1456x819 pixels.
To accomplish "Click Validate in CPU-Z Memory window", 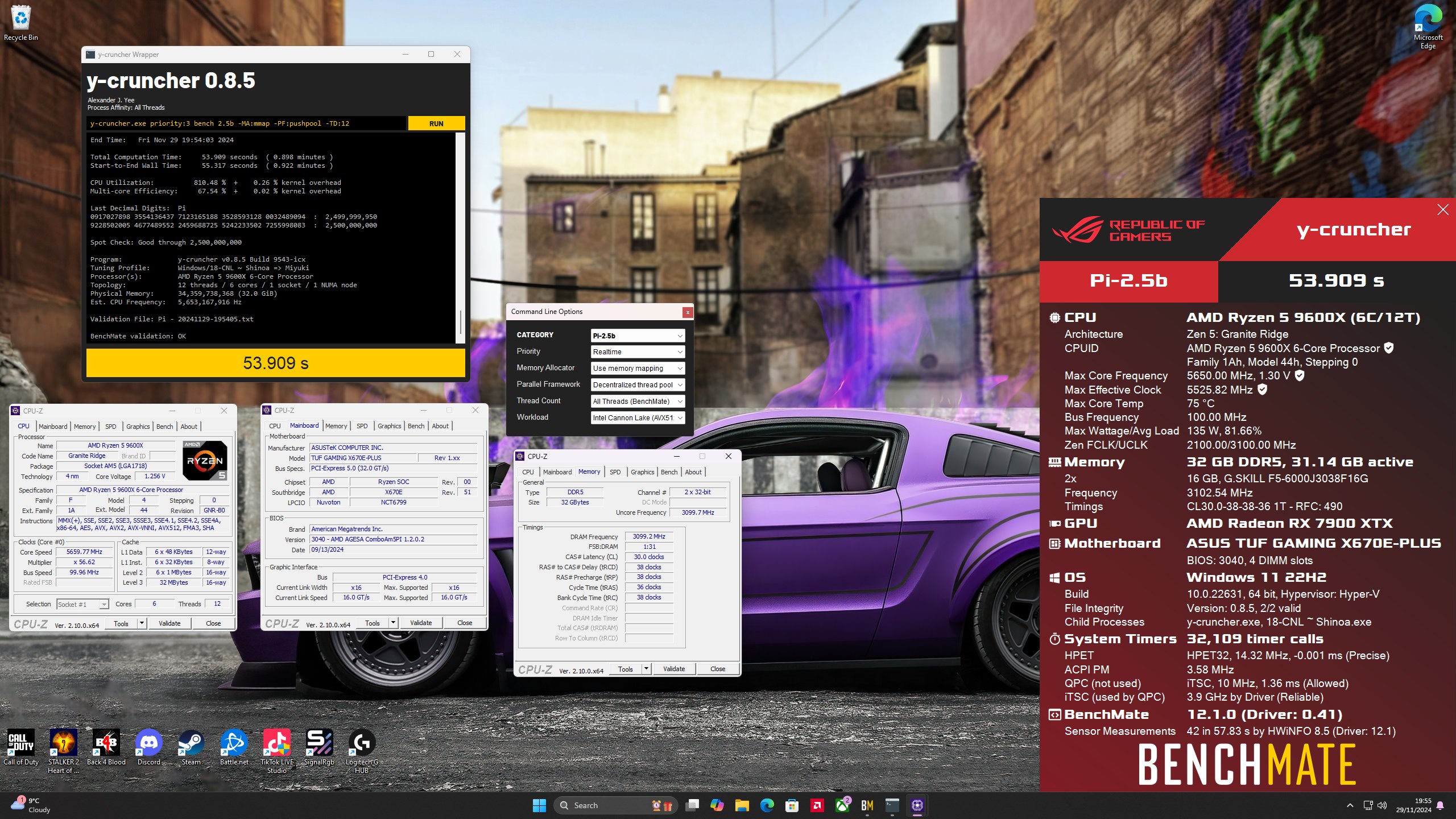I will tap(674, 669).
